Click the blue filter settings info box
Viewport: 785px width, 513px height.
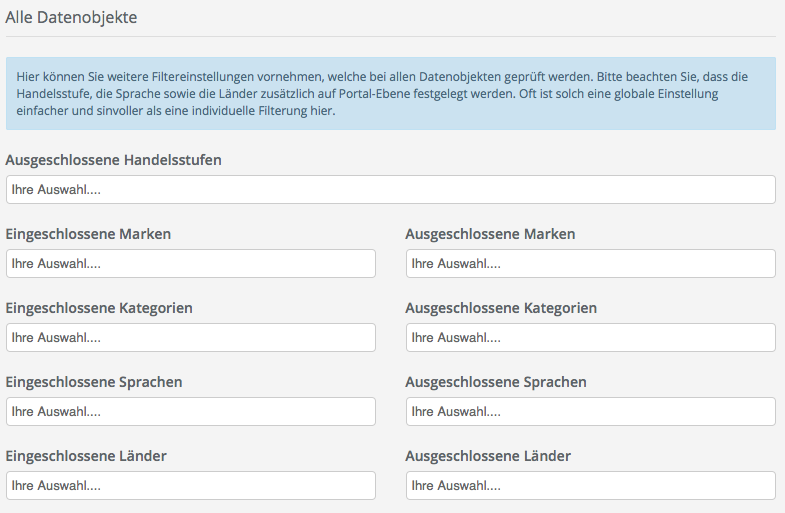(x=390, y=93)
